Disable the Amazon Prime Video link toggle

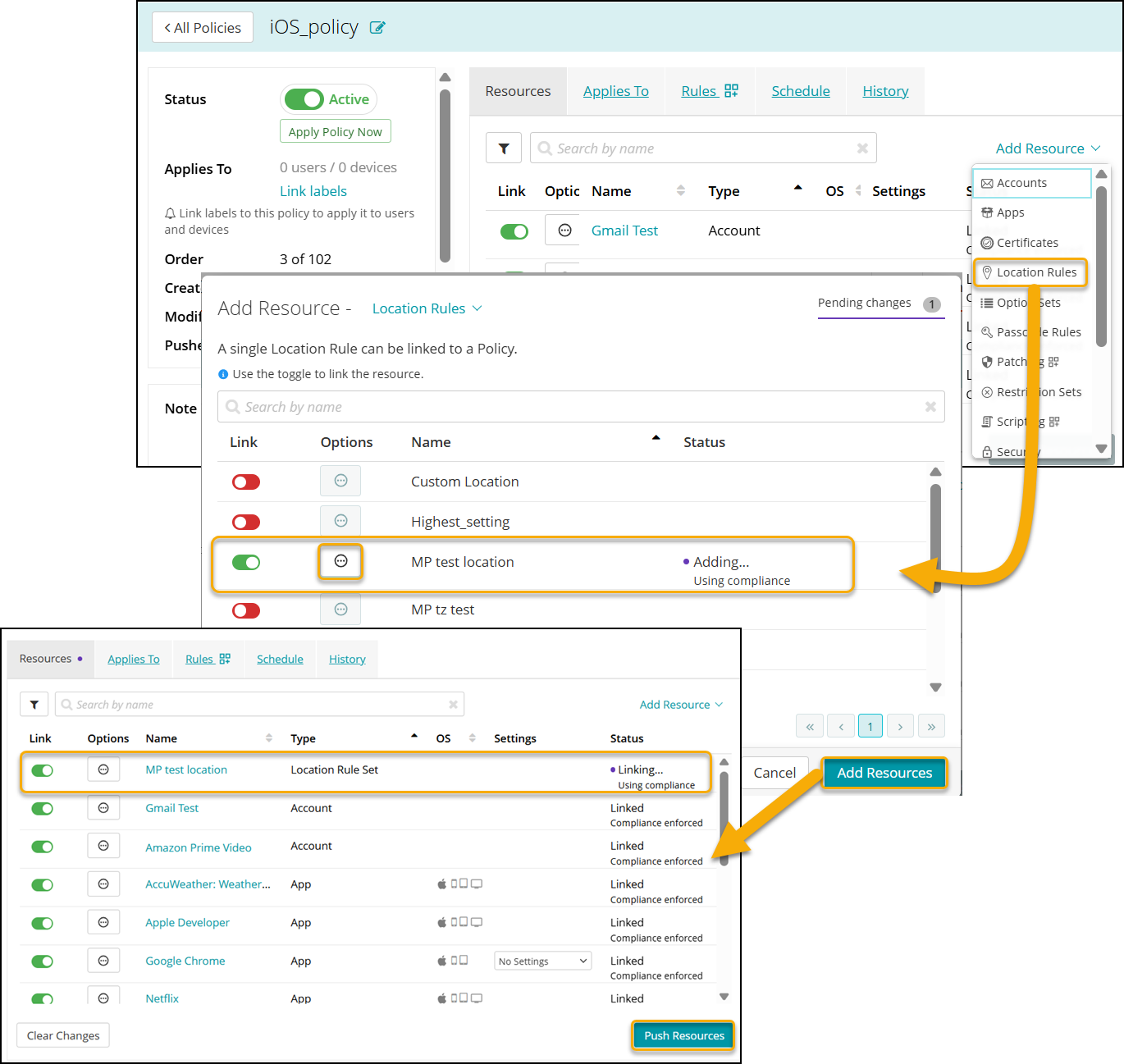tap(42, 847)
